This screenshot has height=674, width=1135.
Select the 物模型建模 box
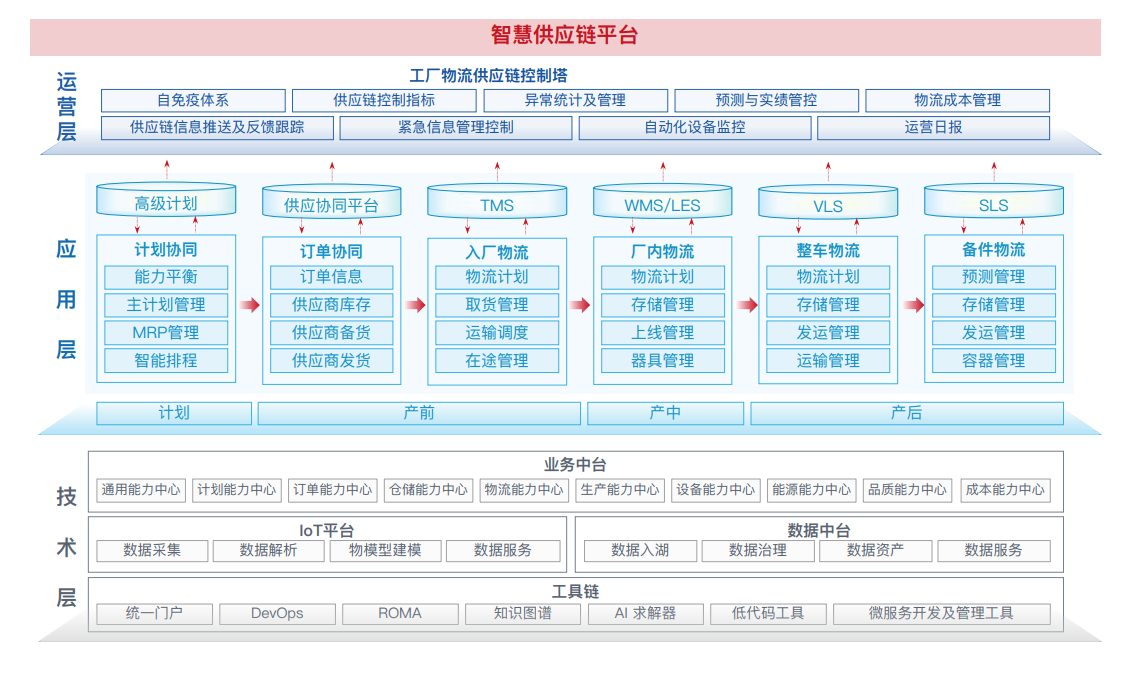pyautogui.click(x=385, y=551)
